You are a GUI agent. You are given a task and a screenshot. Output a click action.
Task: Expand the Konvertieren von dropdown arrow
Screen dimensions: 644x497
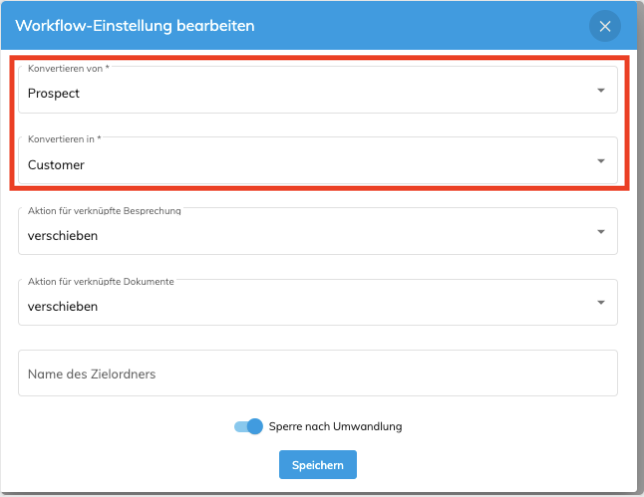click(601, 90)
